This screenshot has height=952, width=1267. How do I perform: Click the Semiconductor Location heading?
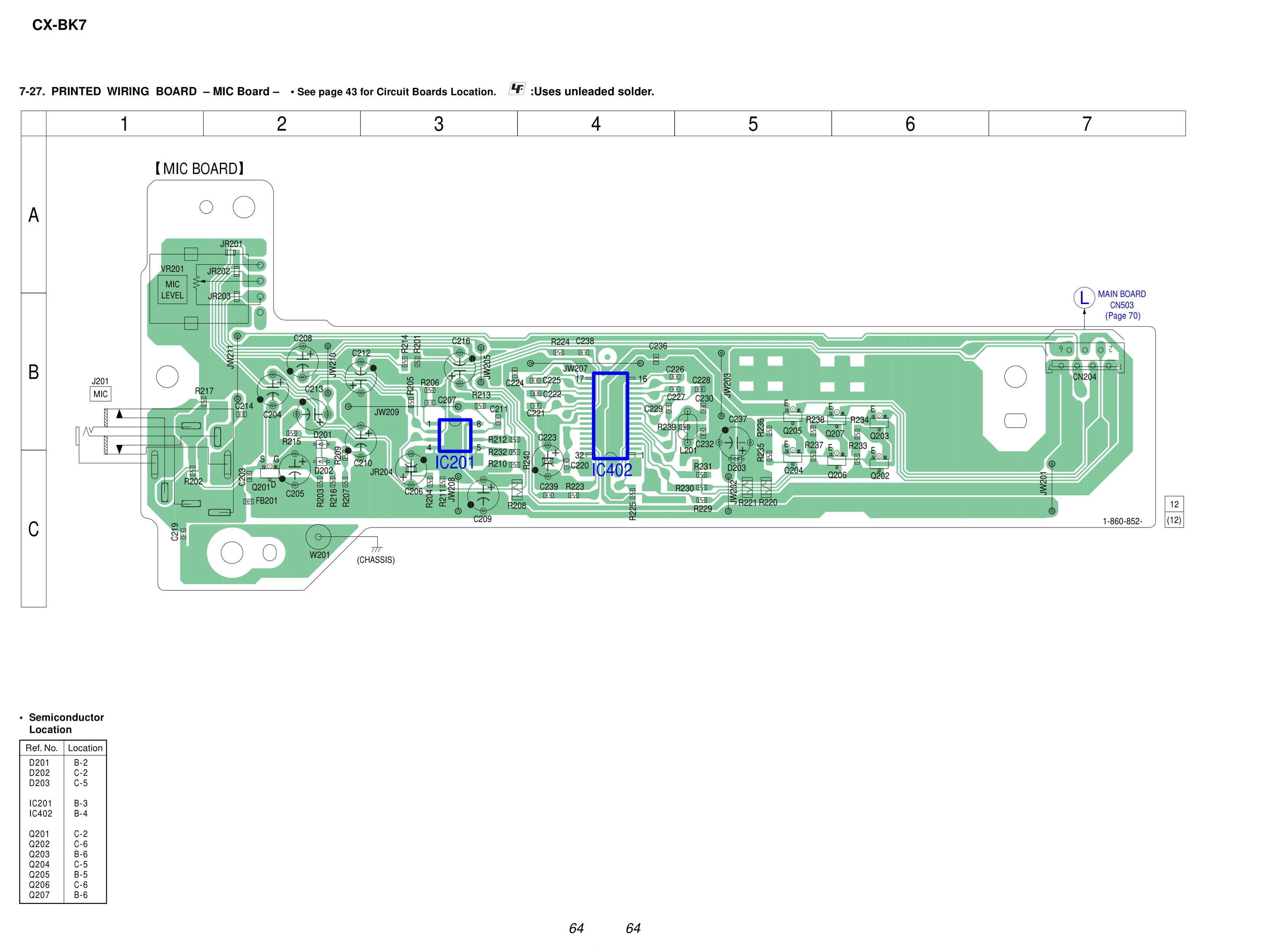point(66,723)
